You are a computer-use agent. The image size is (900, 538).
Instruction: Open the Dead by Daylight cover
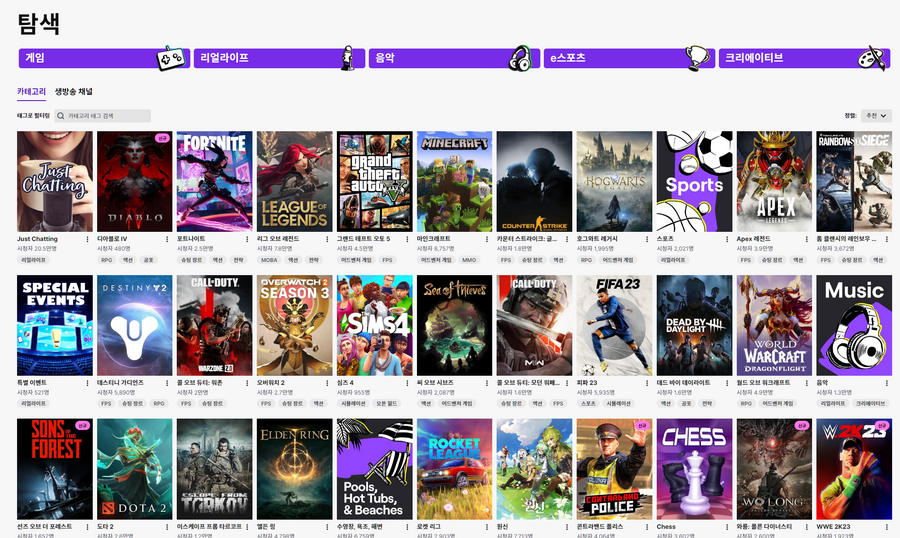click(695, 326)
